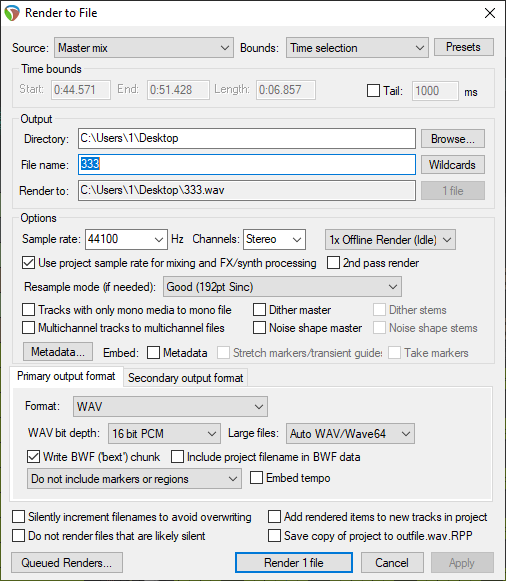Check Do not render files that are likely silent

(x=18, y=536)
